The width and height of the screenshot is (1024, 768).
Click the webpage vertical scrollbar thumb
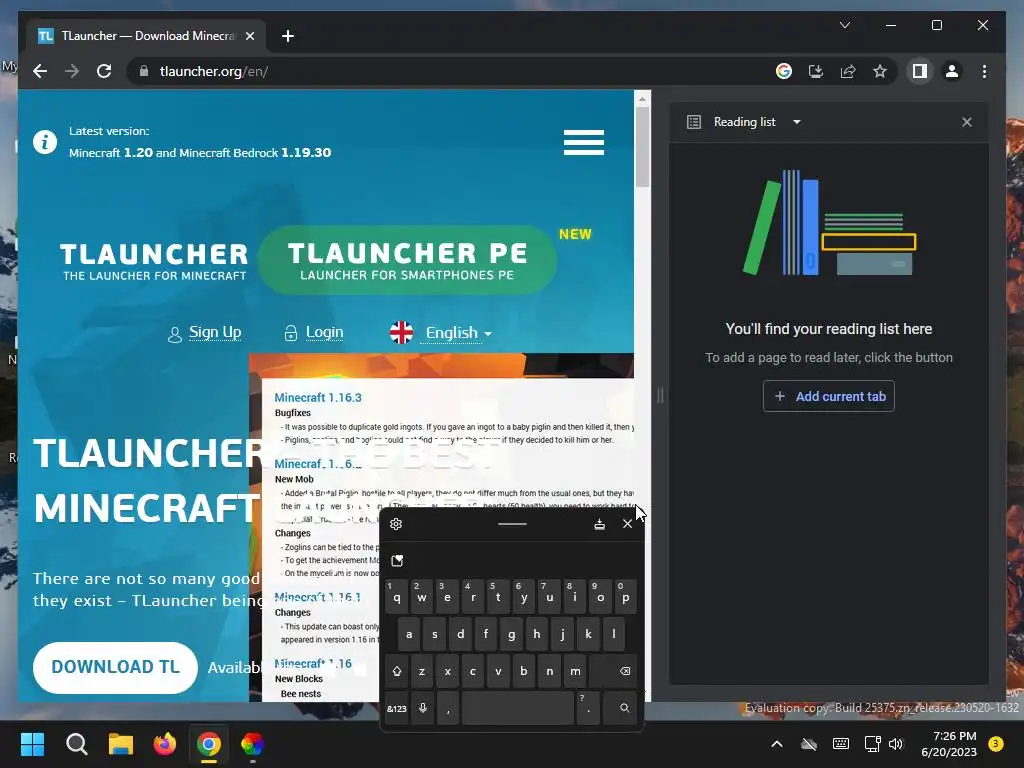click(x=642, y=147)
